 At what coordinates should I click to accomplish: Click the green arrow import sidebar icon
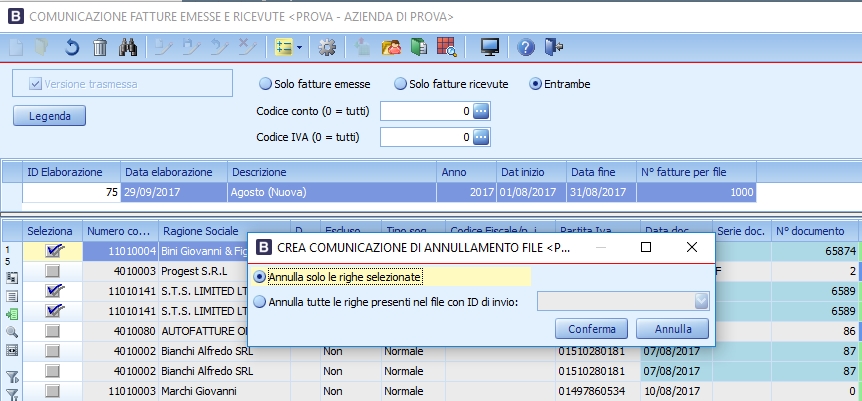pos(12,314)
